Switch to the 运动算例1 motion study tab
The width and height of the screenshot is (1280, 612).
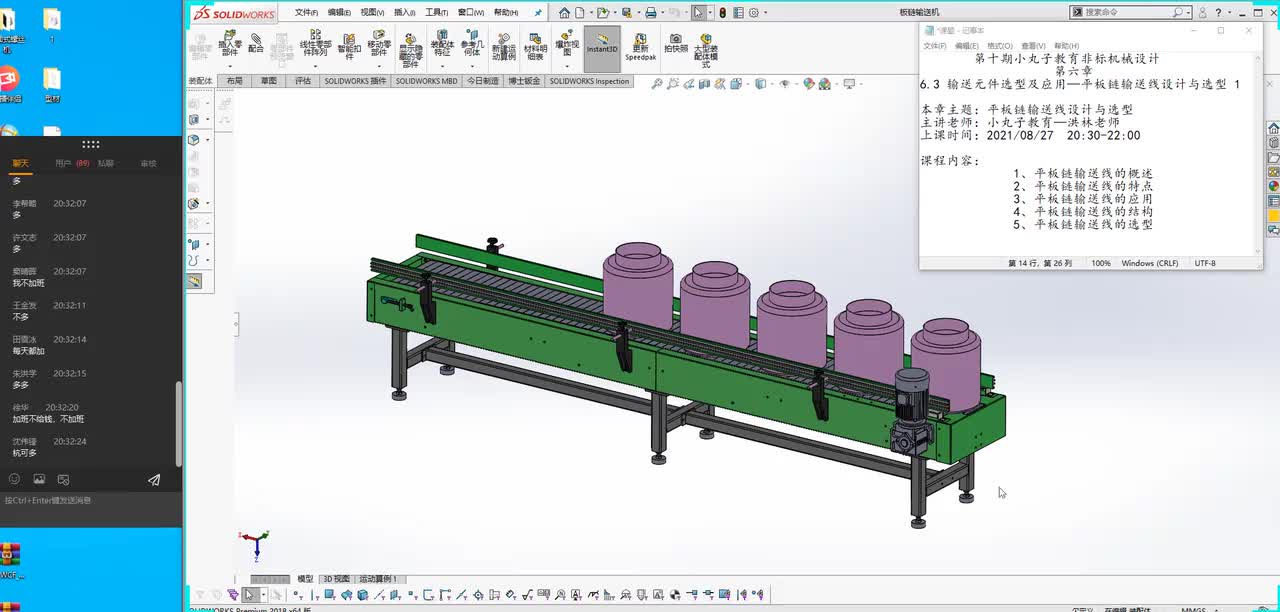point(378,579)
